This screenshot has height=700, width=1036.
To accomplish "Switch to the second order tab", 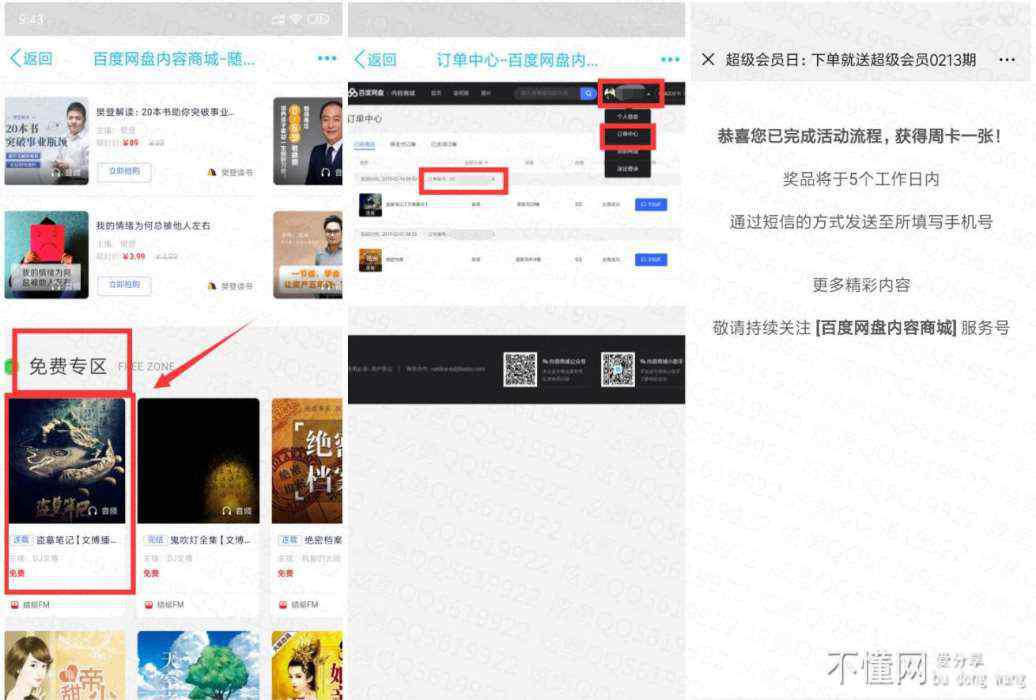I will [402, 144].
